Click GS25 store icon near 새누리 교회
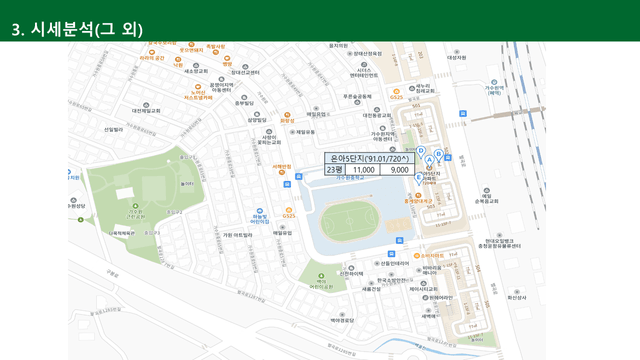The width and height of the screenshot is (640, 360). [396, 91]
